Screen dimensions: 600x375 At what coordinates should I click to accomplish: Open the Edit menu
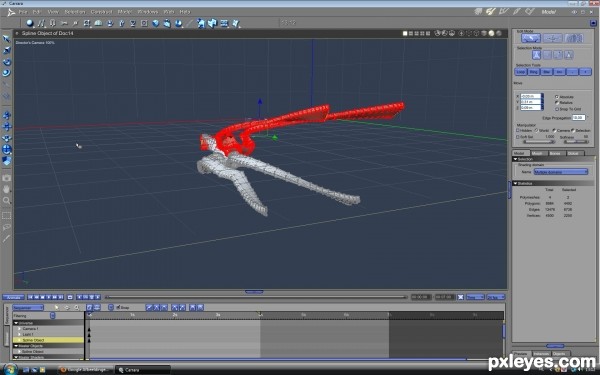tap(37, 12)
